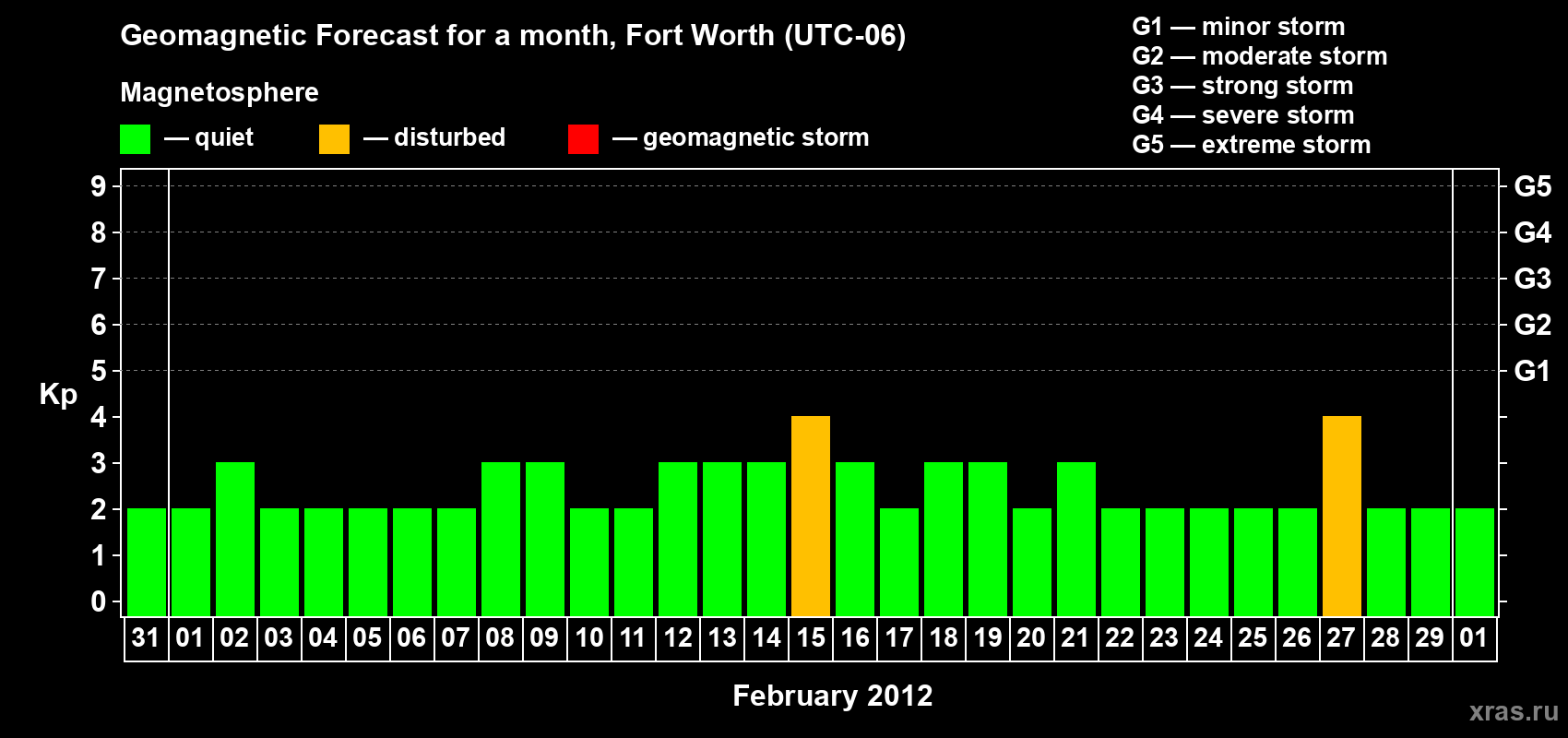1568x738 pixels.
Task: Click the bar for day 18
Action: point(944,539)
